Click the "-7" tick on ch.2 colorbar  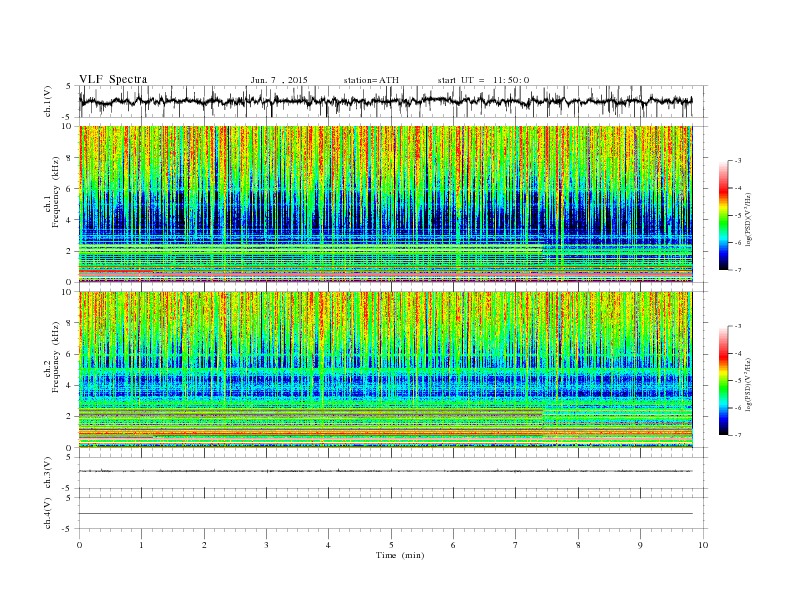pos(737,435)
